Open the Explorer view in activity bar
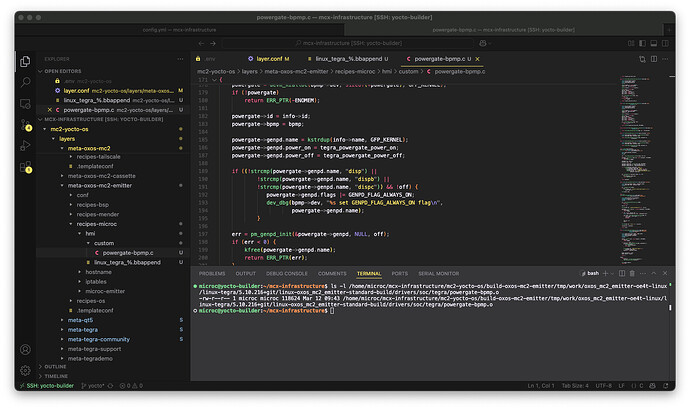Image resolution: width=690 pixels, height=408 pixels. pyautogui.click(x=25, y=61)
